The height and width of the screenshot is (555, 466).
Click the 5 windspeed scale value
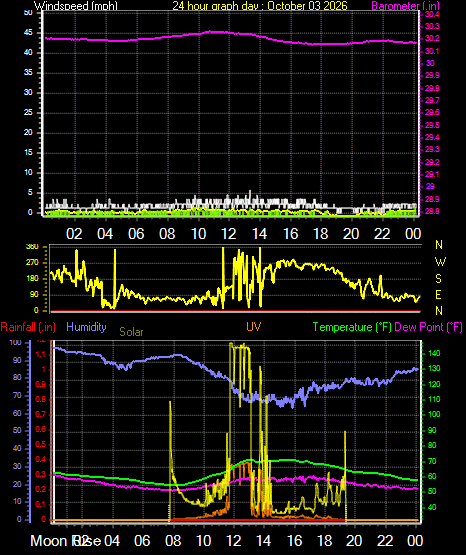click(30, 193)
